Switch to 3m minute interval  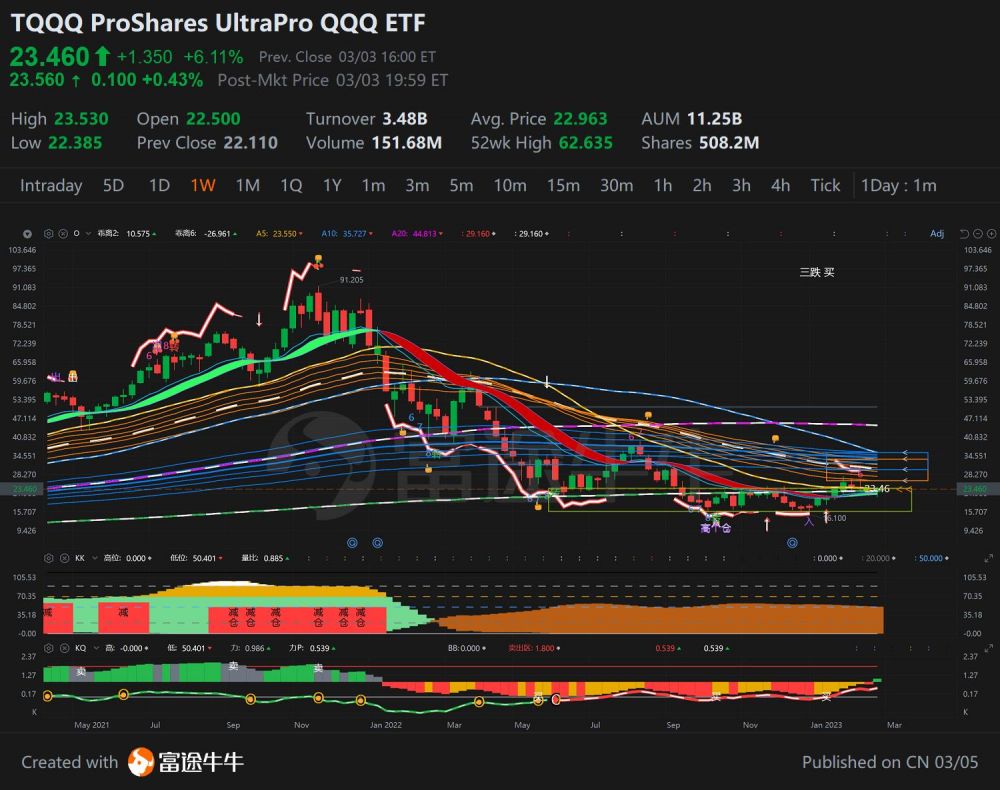pos(417,186)
